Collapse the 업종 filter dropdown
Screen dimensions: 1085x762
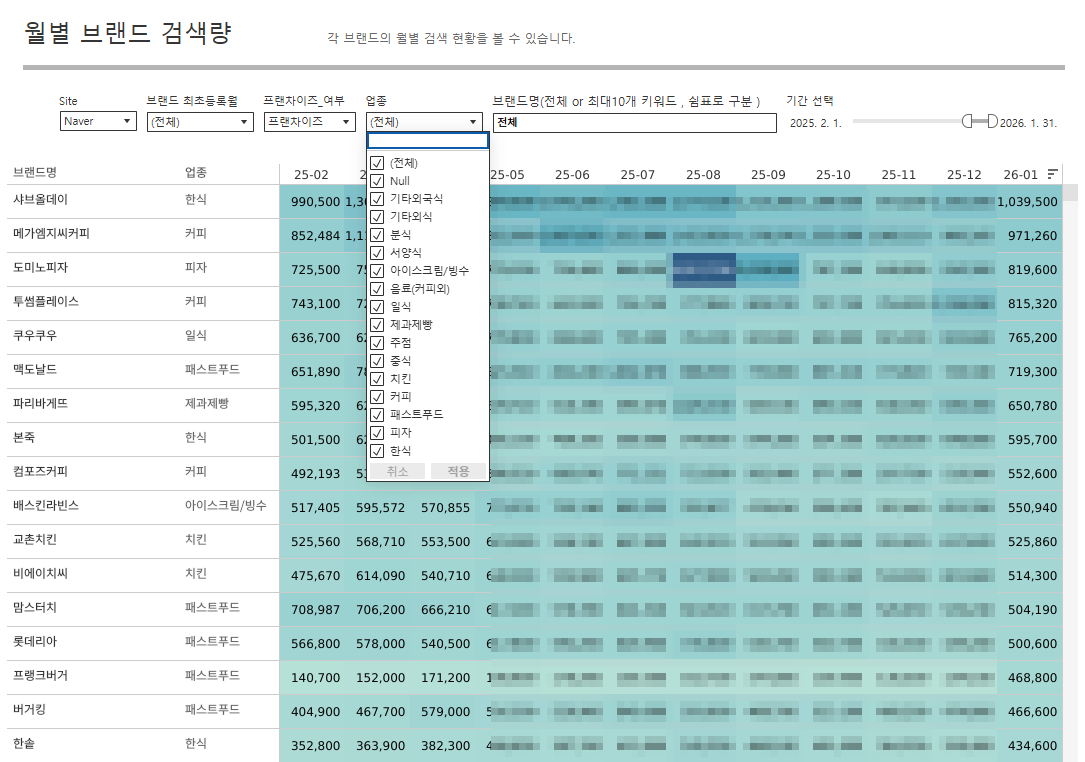click(425, 122)
